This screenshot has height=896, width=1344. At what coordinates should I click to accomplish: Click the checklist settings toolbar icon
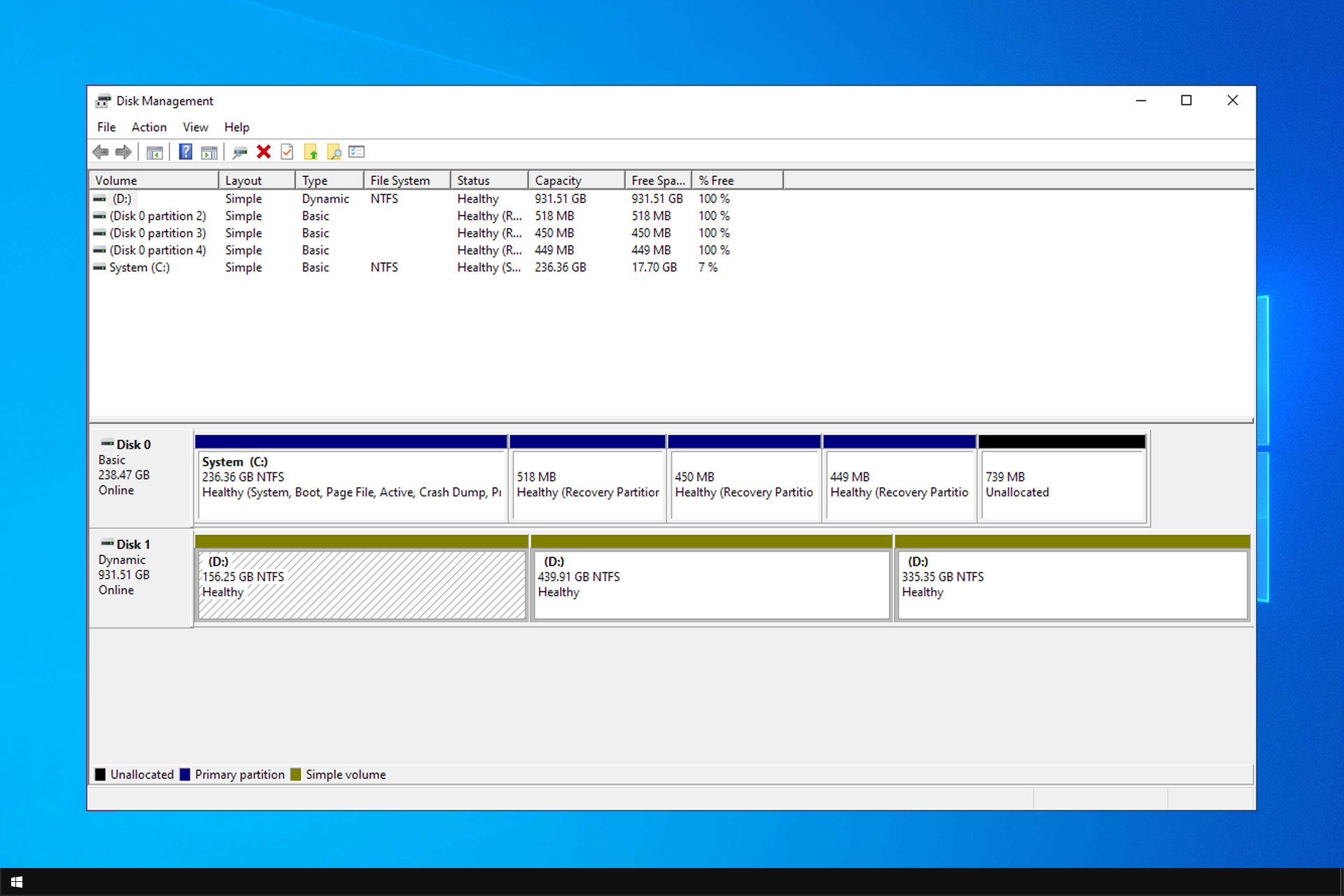tap(357, 152)
